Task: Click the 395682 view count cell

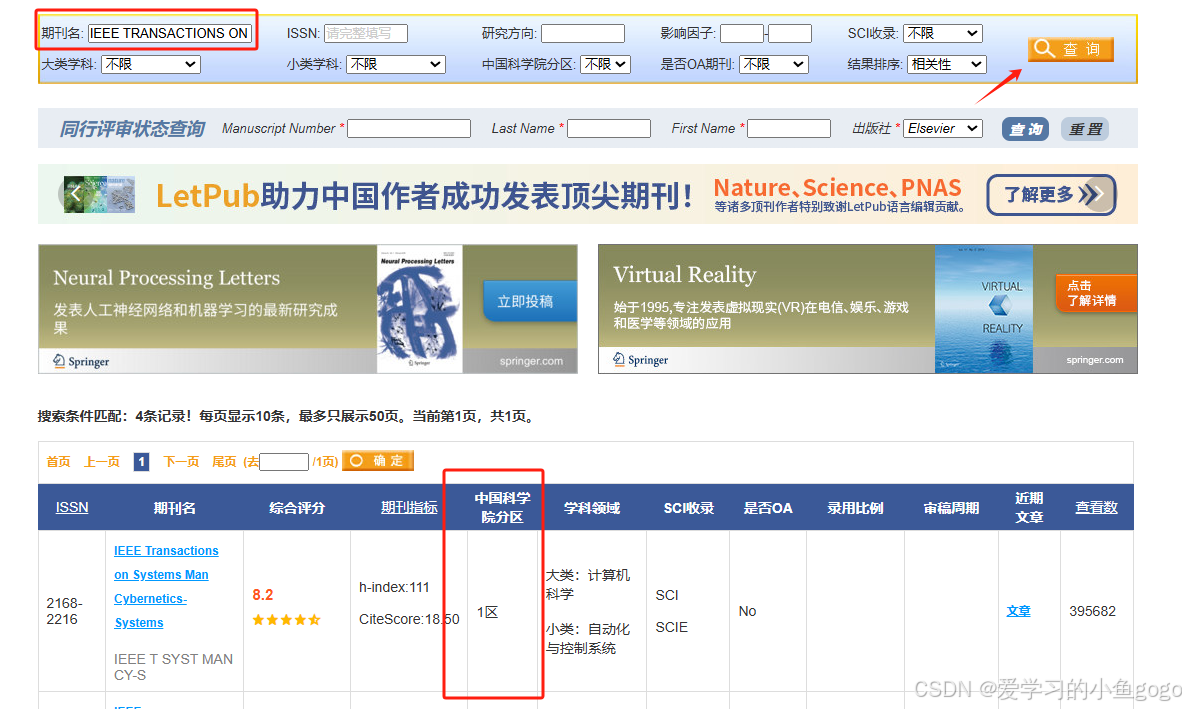Action: pyautogui.click(x=1092, y=611)
